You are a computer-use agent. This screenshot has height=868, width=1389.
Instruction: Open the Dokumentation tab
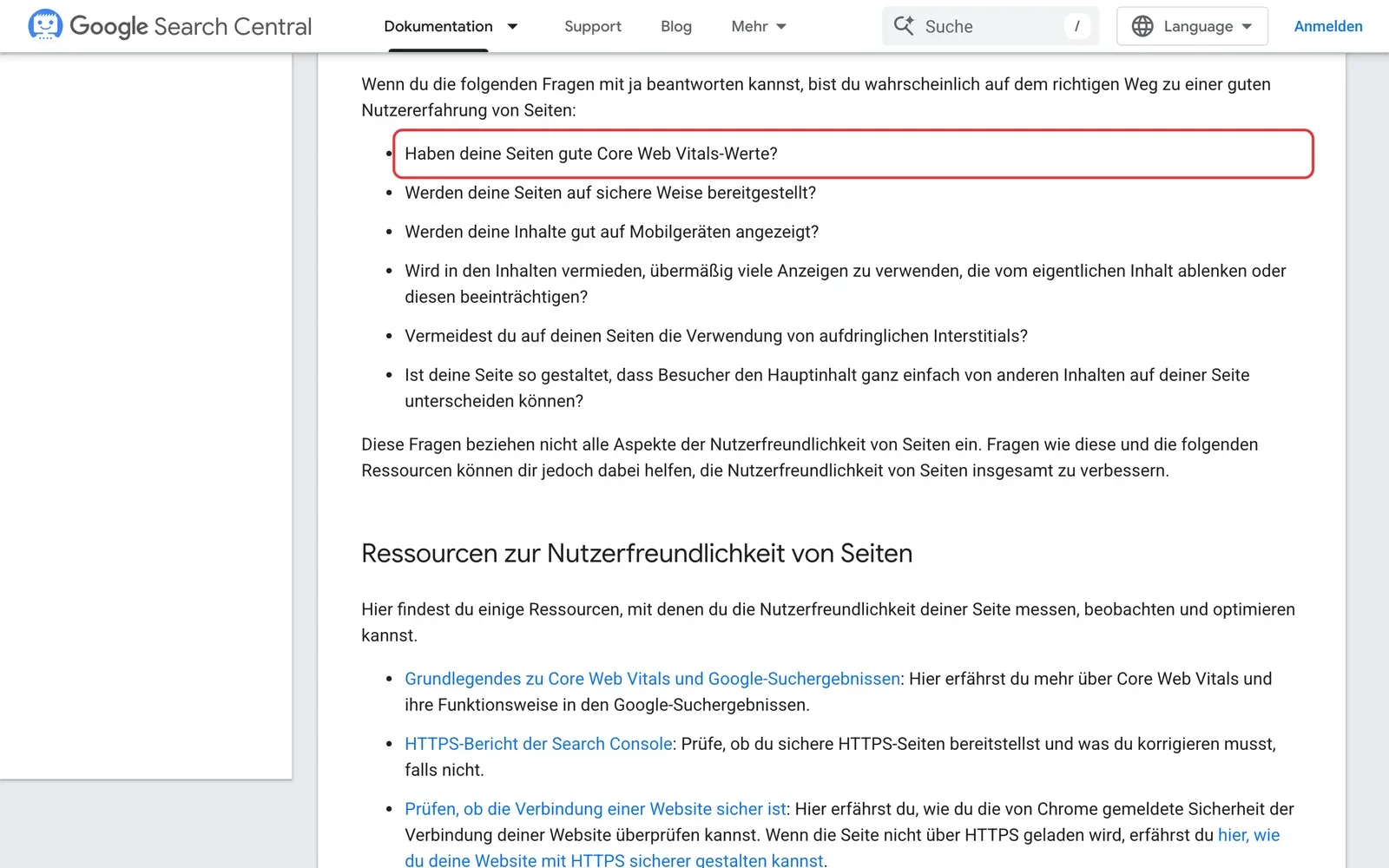tap(438, 26)
